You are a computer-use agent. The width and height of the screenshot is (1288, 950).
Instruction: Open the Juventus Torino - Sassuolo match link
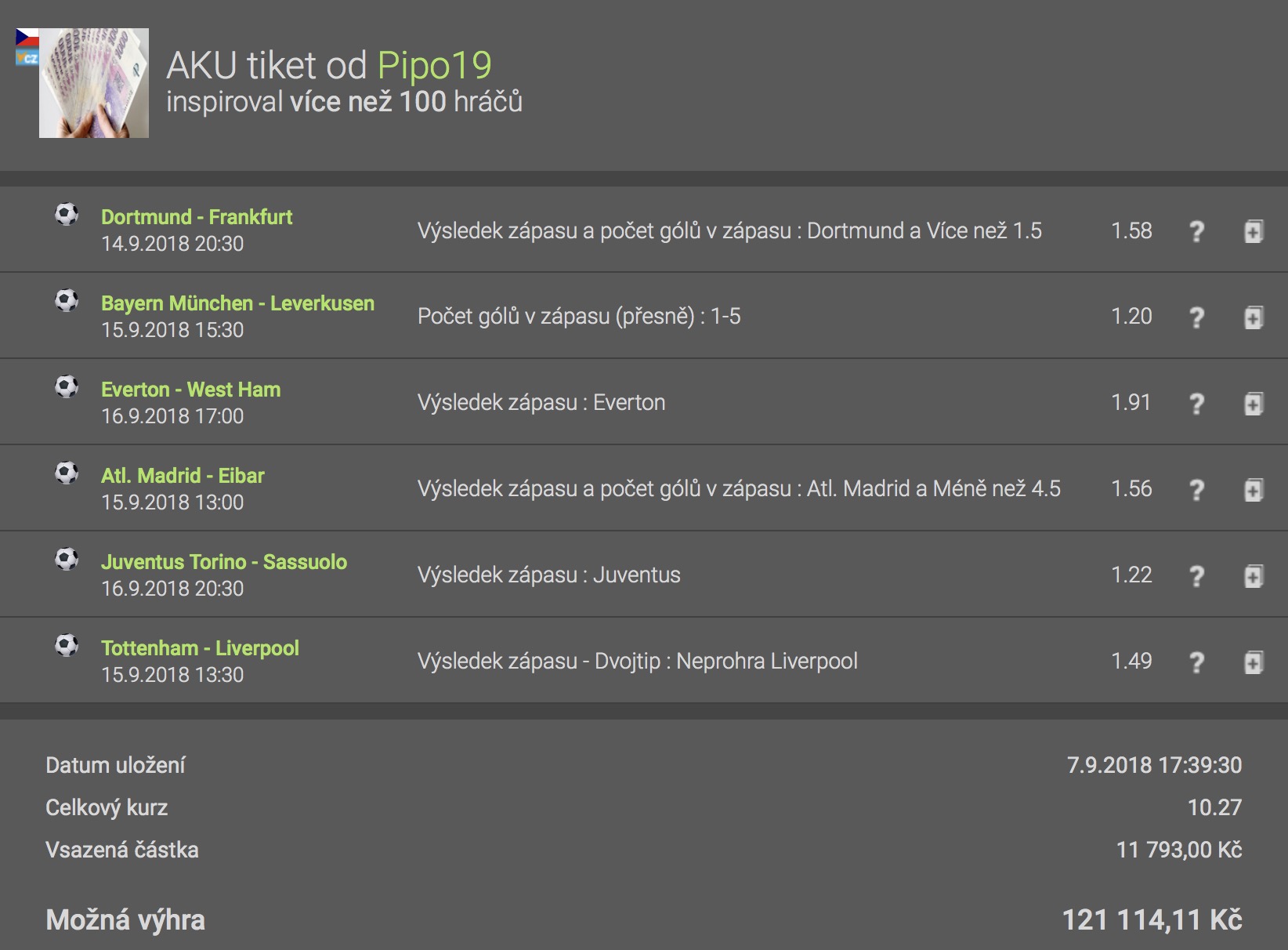[224, 562]
